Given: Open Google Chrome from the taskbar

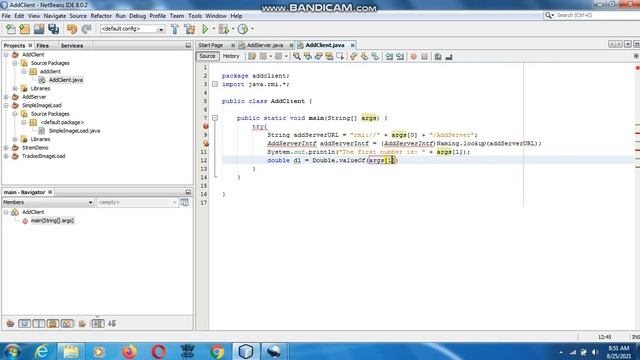Looking at the screenshot, I should pos(217,351).
